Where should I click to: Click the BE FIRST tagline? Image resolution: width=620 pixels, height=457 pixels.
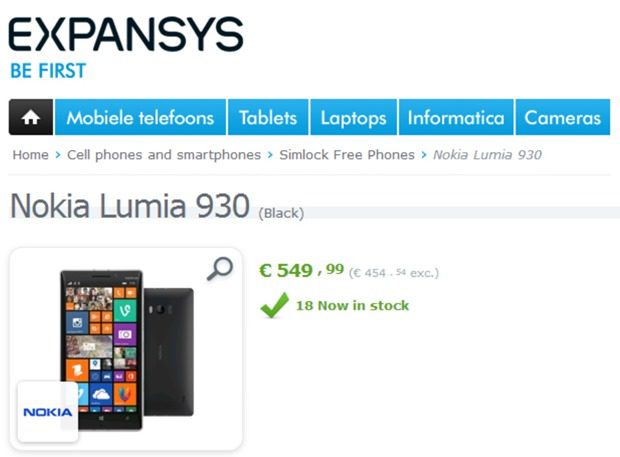(48, 71)
